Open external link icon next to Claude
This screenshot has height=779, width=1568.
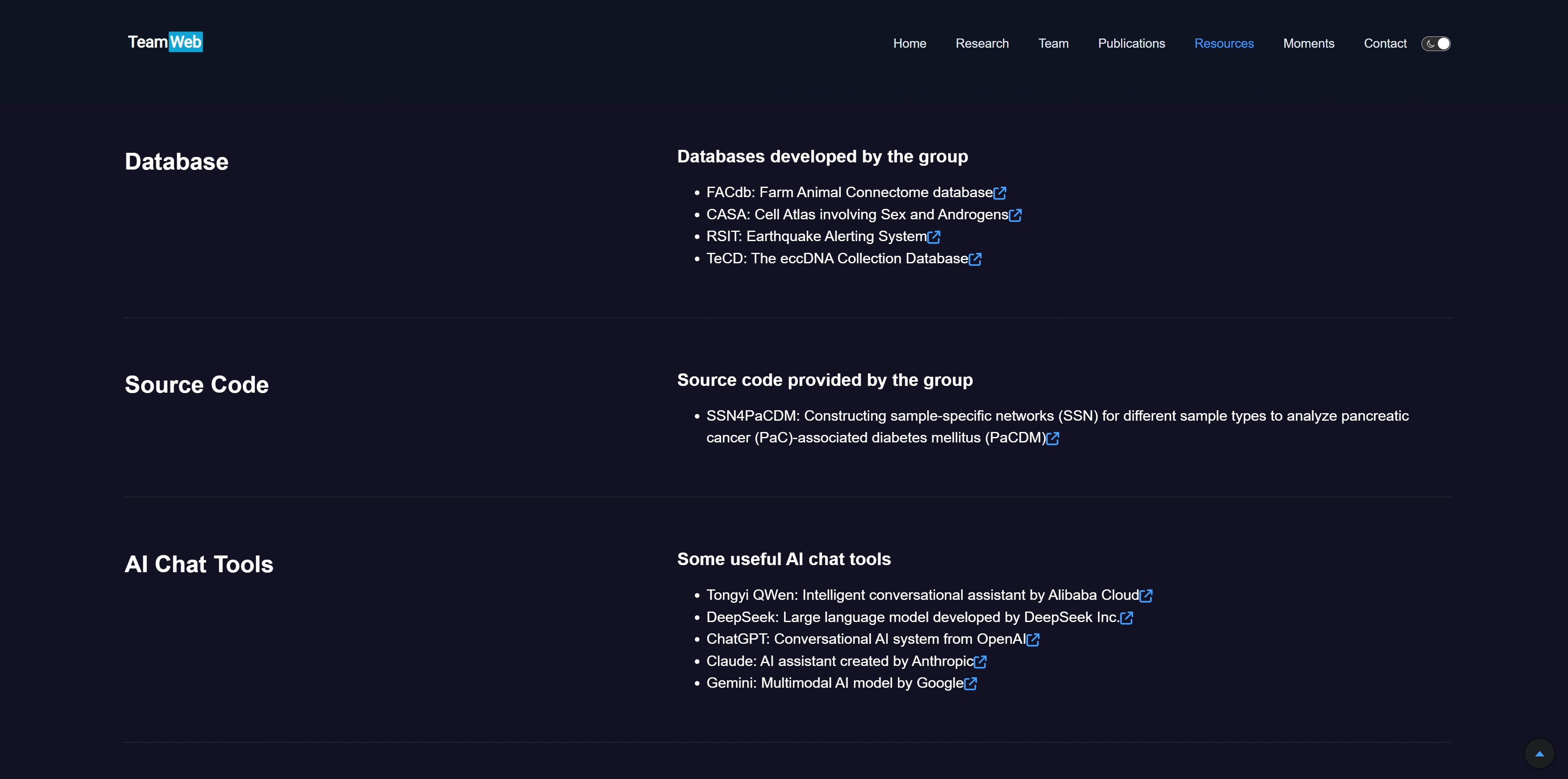pos(980,661)
